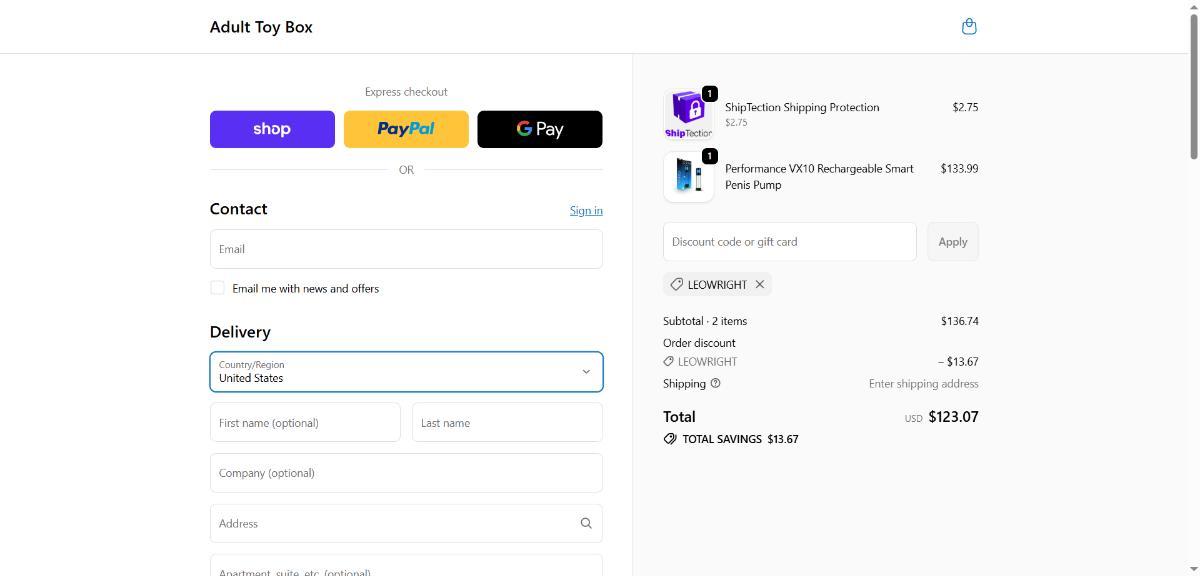Screen dimensions: 1200x576
Task: Click the Performance VX10 pump thumbnail
Action: [x=688, y=176]
